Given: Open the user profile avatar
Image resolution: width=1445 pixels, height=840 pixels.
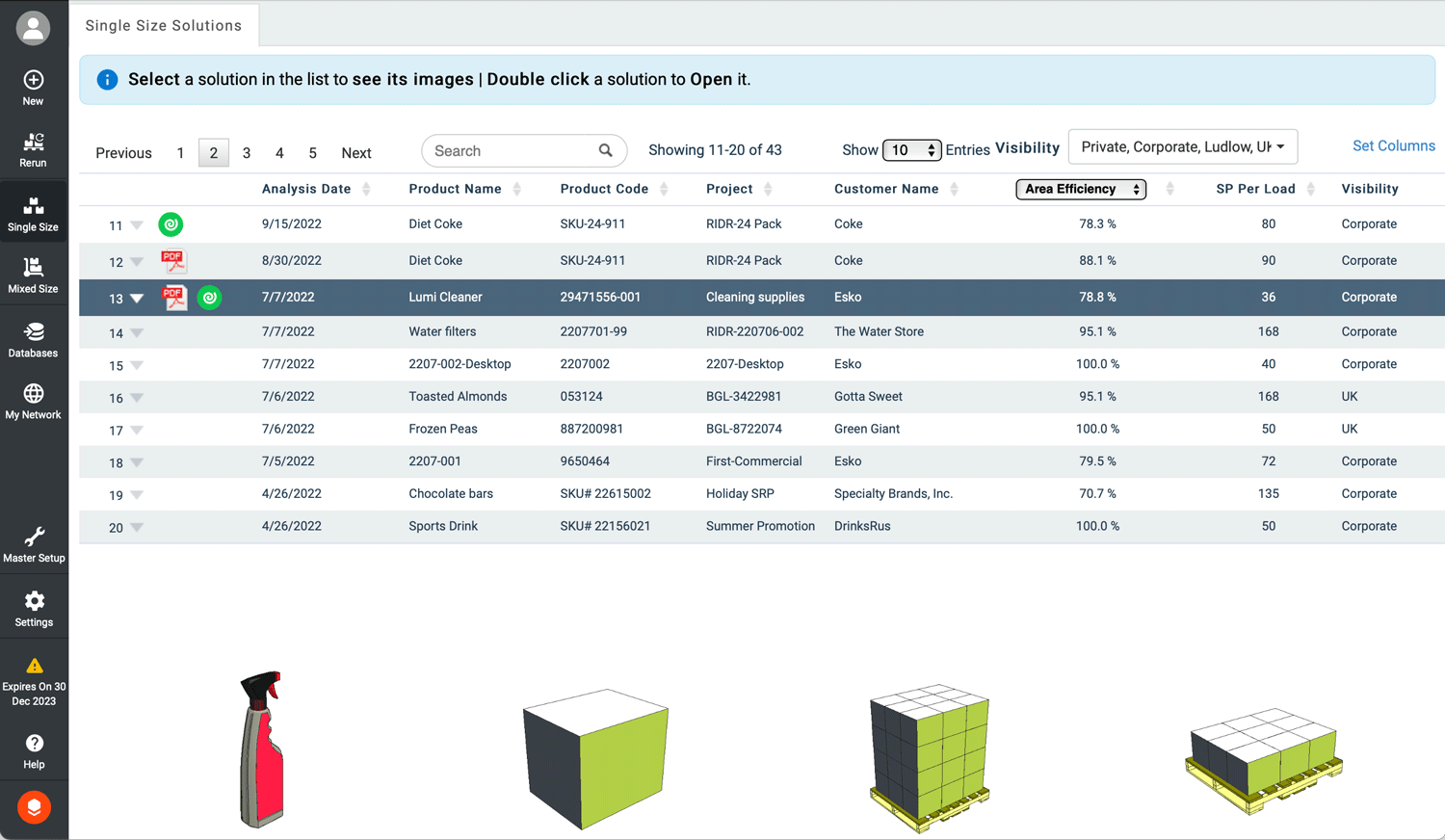Looking at the screenshot, I should (33, 28).
